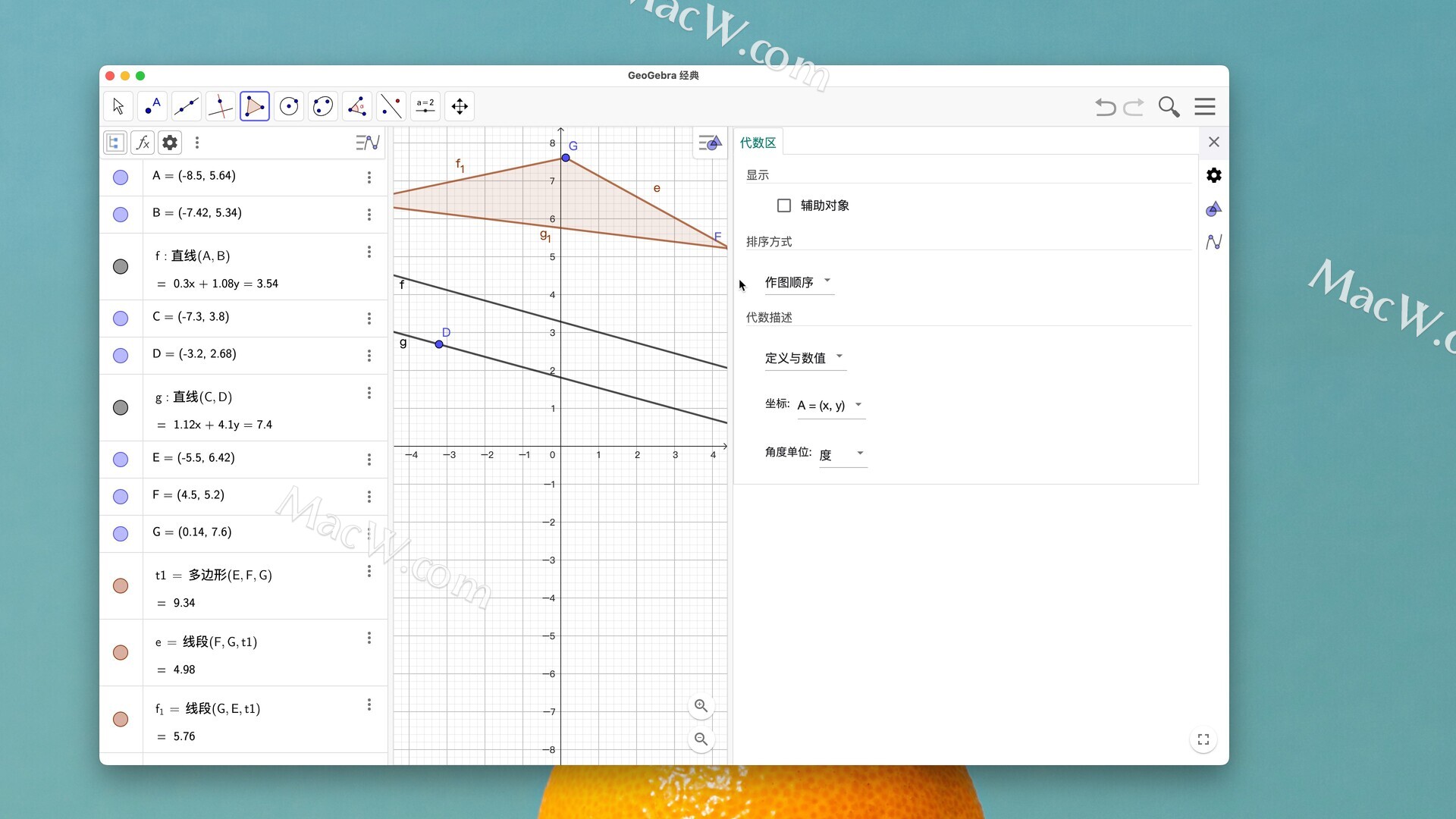Select the Slider a=2 tool

pyautogui.click(x=425, y=106)
